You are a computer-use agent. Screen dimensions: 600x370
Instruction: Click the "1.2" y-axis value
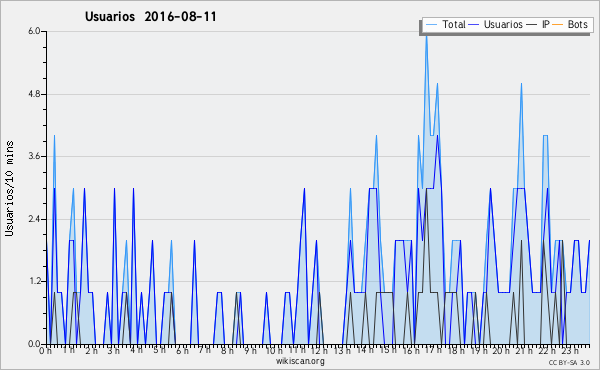(x=34, y=281)
